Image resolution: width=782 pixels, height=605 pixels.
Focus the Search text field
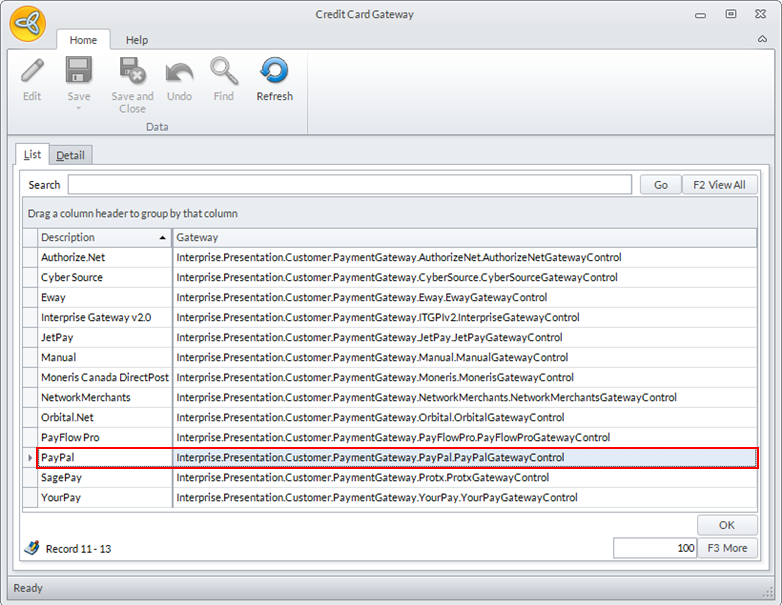pyautogui.click(x=349, y=185)
